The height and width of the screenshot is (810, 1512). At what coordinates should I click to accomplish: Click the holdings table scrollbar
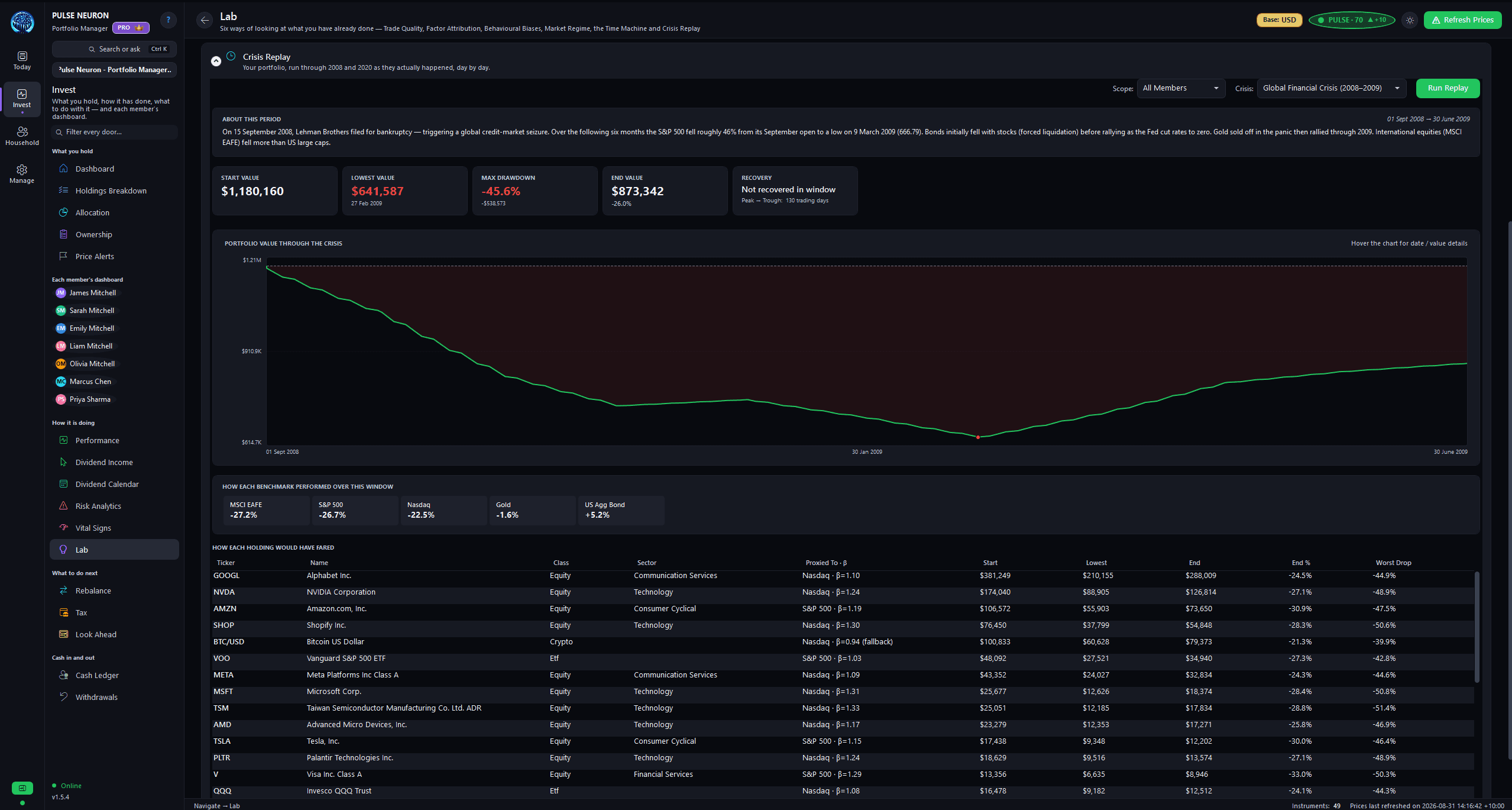pyautogui.click(x=1477, y=627)
